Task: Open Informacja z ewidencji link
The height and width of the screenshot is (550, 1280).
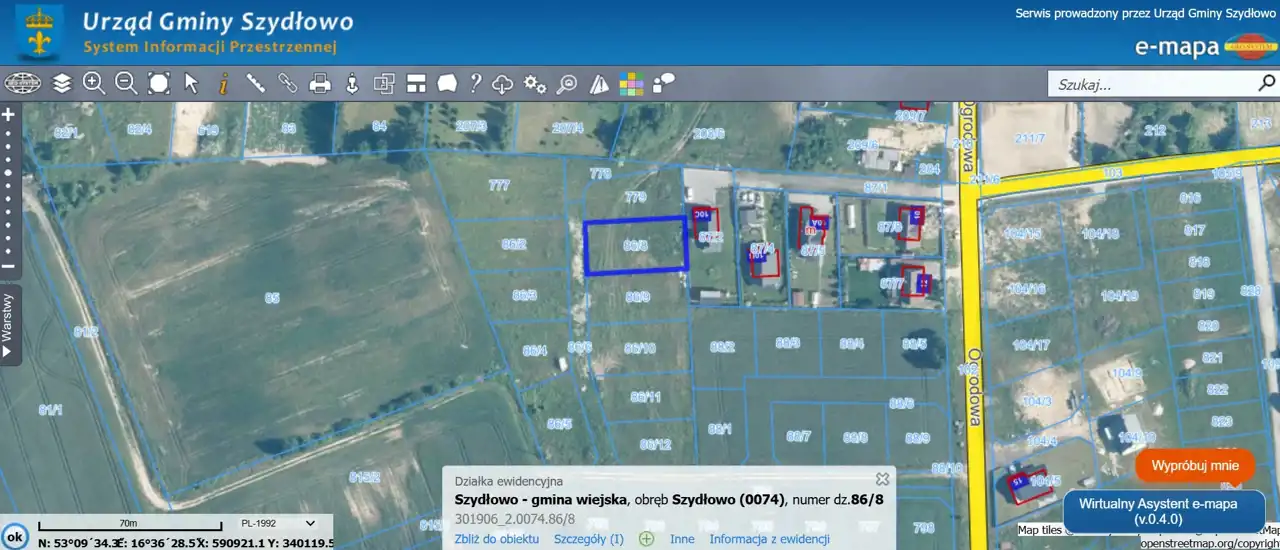Action: coord(770,539)
